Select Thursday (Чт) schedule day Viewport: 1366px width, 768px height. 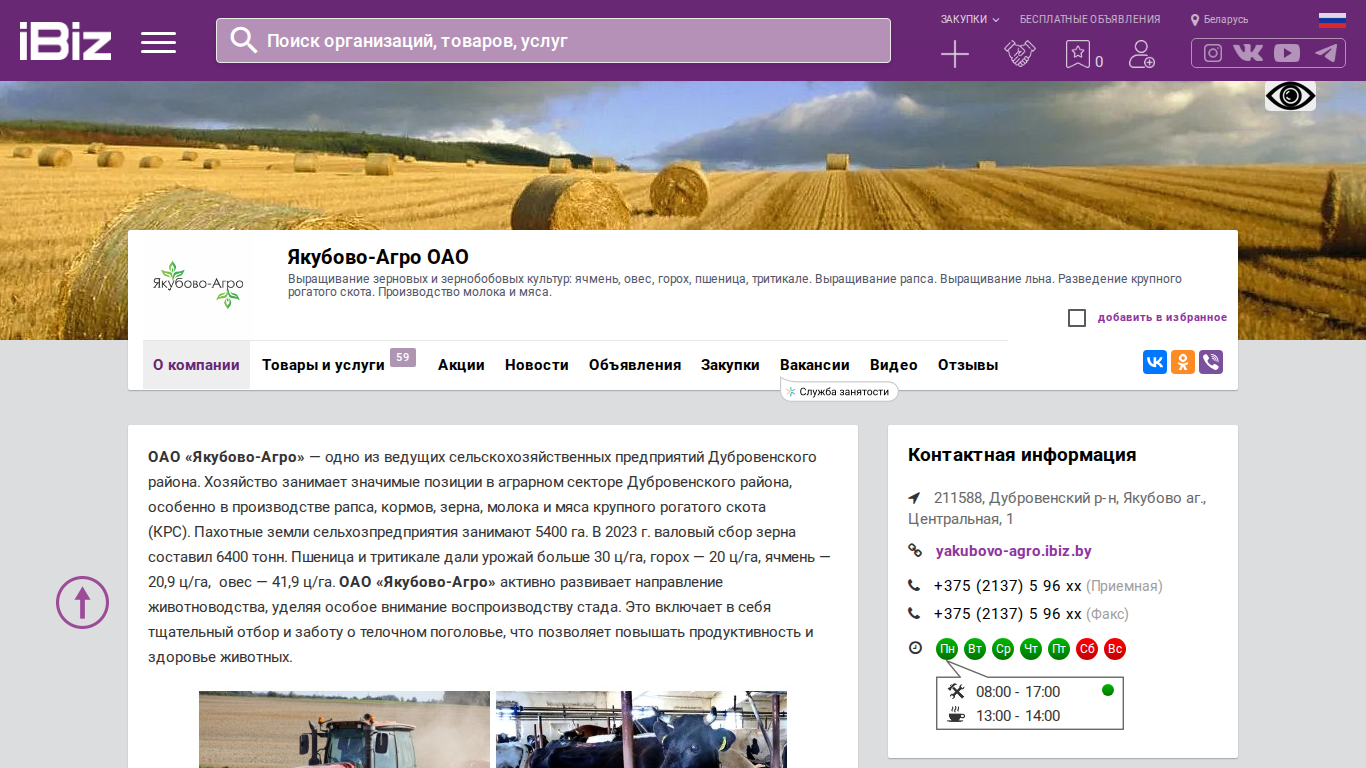tap(1031, 649)
